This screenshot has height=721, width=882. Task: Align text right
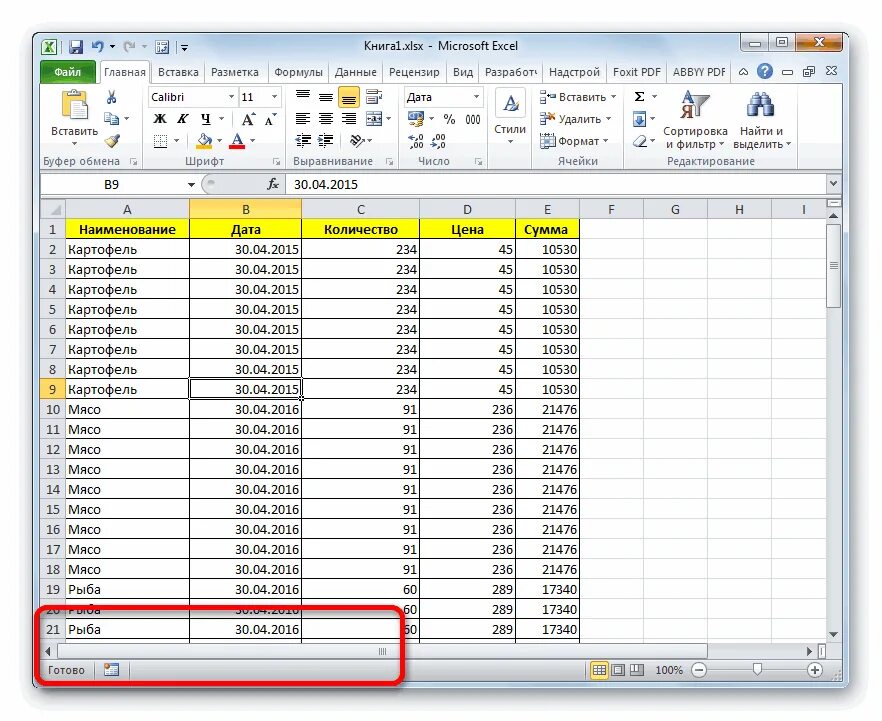point(349,119)
